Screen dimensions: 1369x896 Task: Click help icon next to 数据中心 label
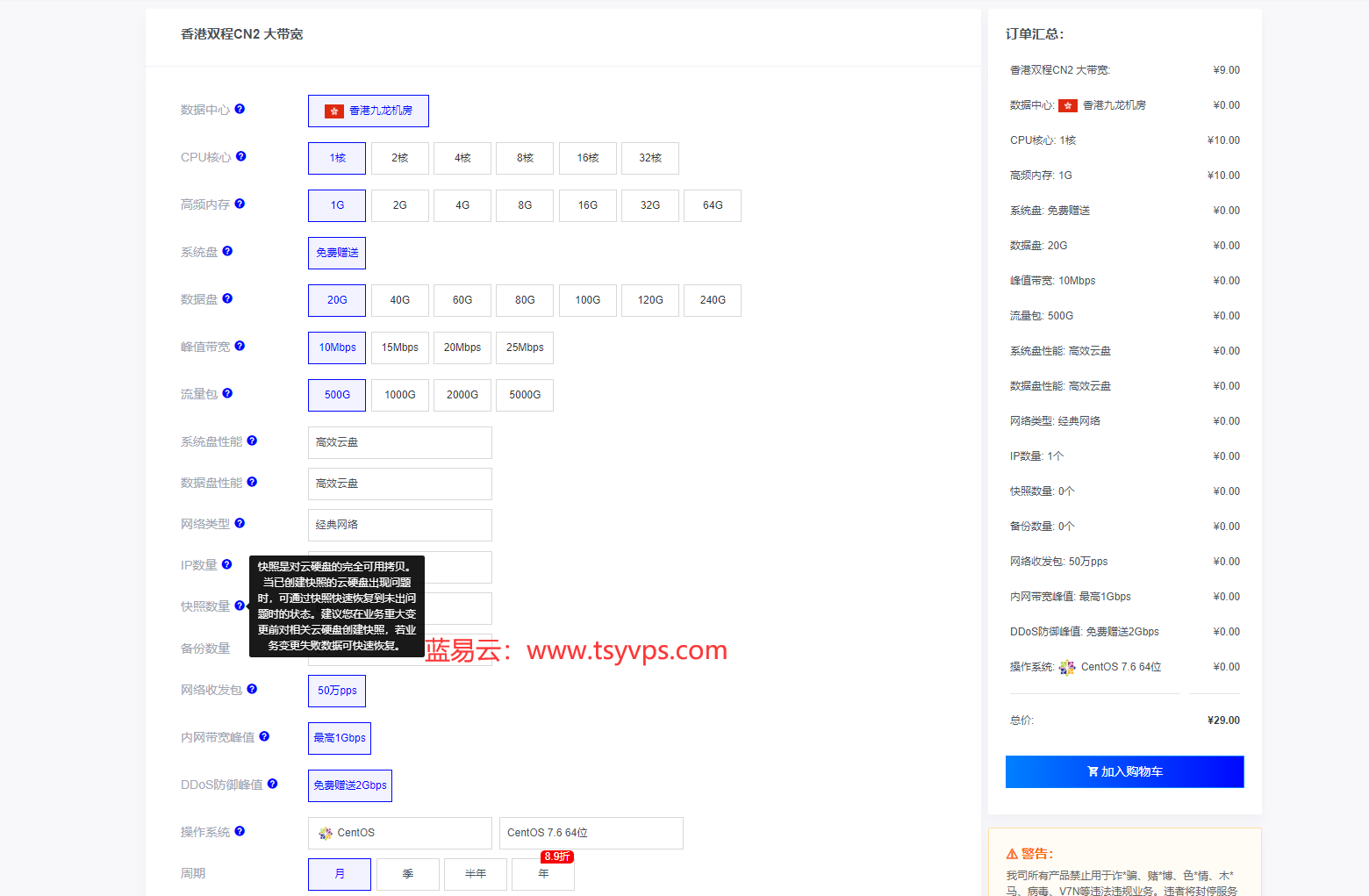[240, 109]
